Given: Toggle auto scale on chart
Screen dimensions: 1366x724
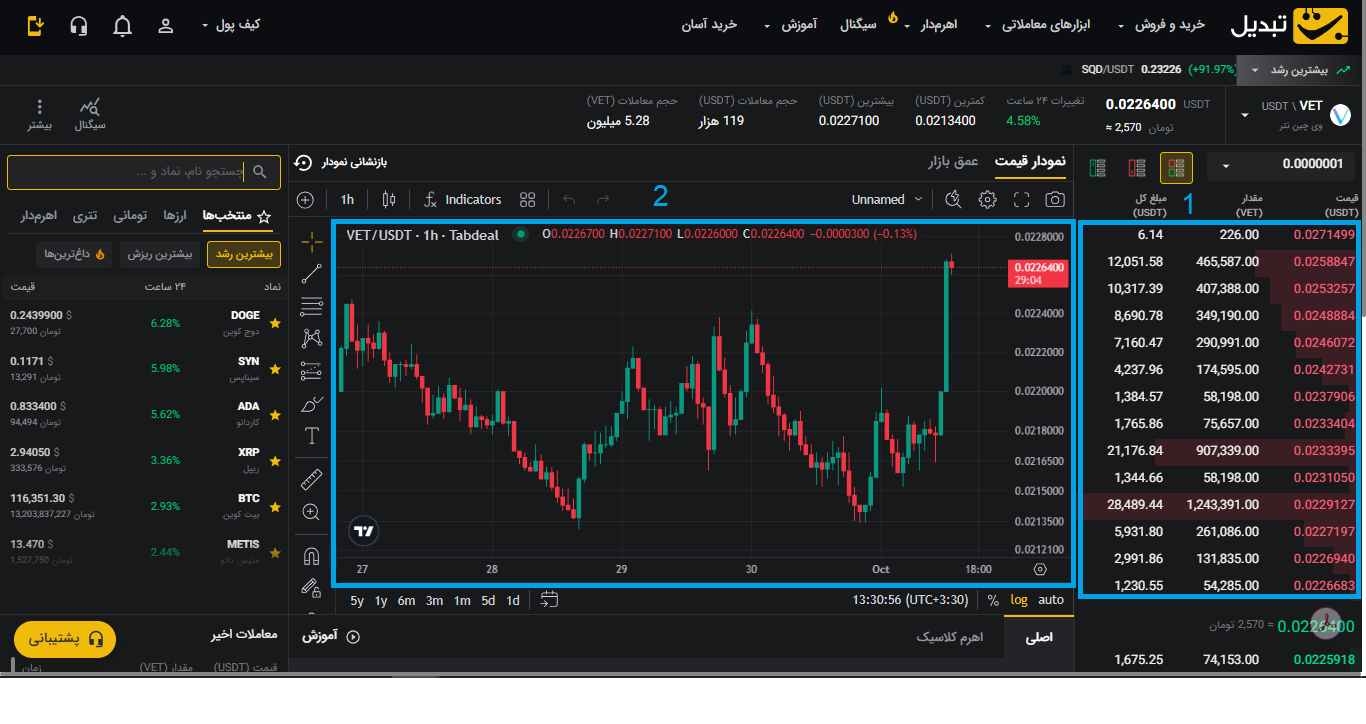Looking at the screenshot, I should point(1051,600).
